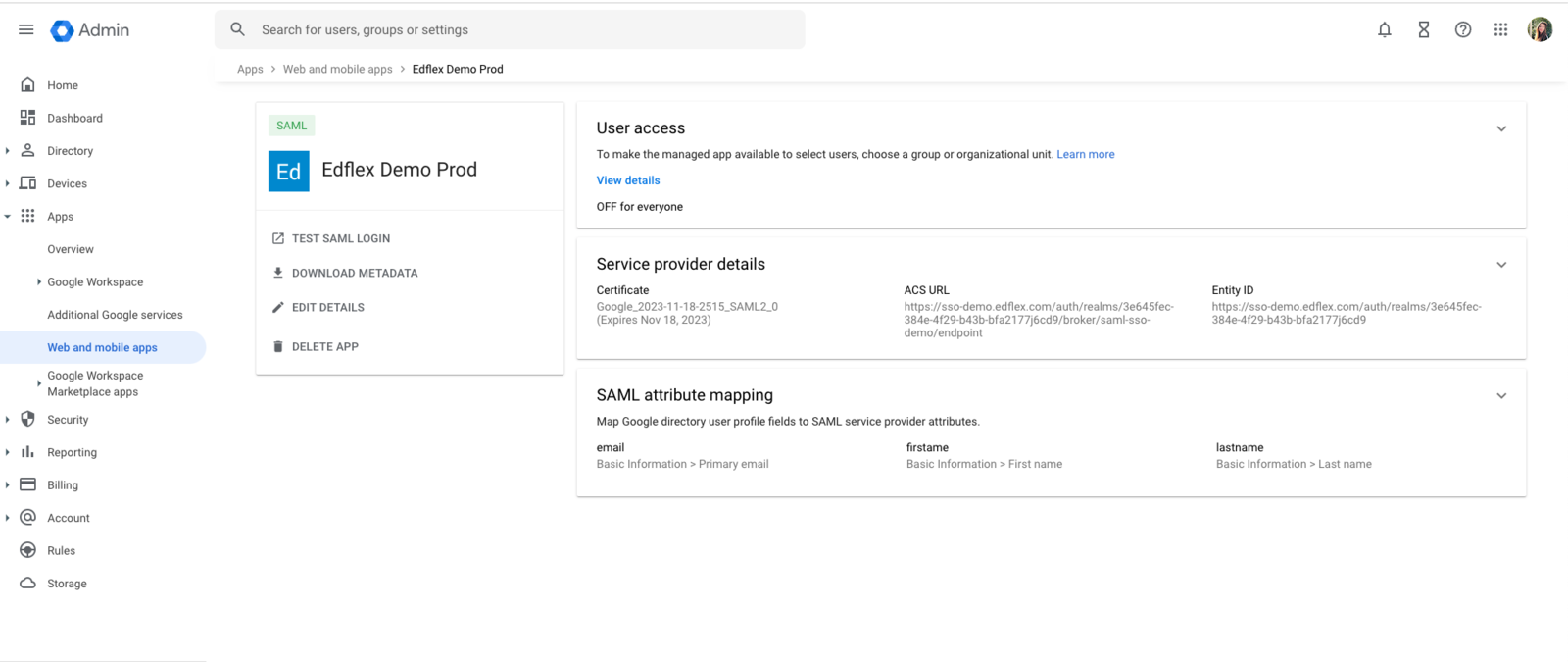The width and height of the screenshot is (1568, 662).
Task: Expand the Reporting sidebar arrow
Action: [8, 452]
